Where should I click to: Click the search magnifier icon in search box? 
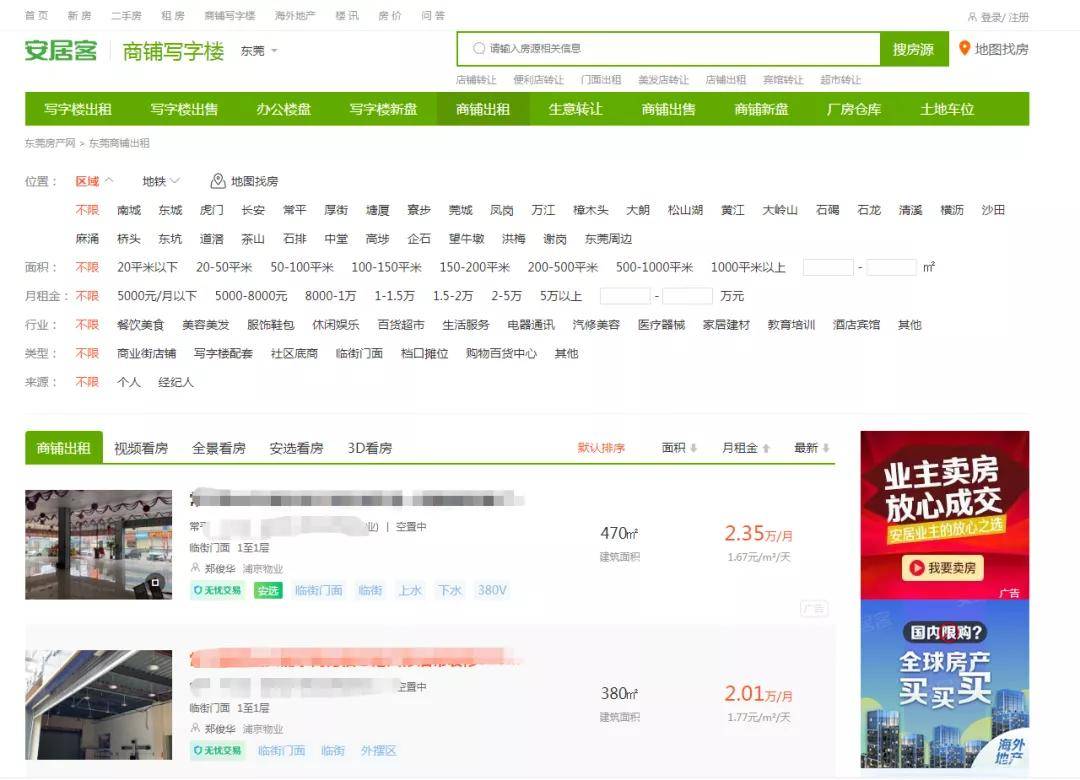[479, 48]
